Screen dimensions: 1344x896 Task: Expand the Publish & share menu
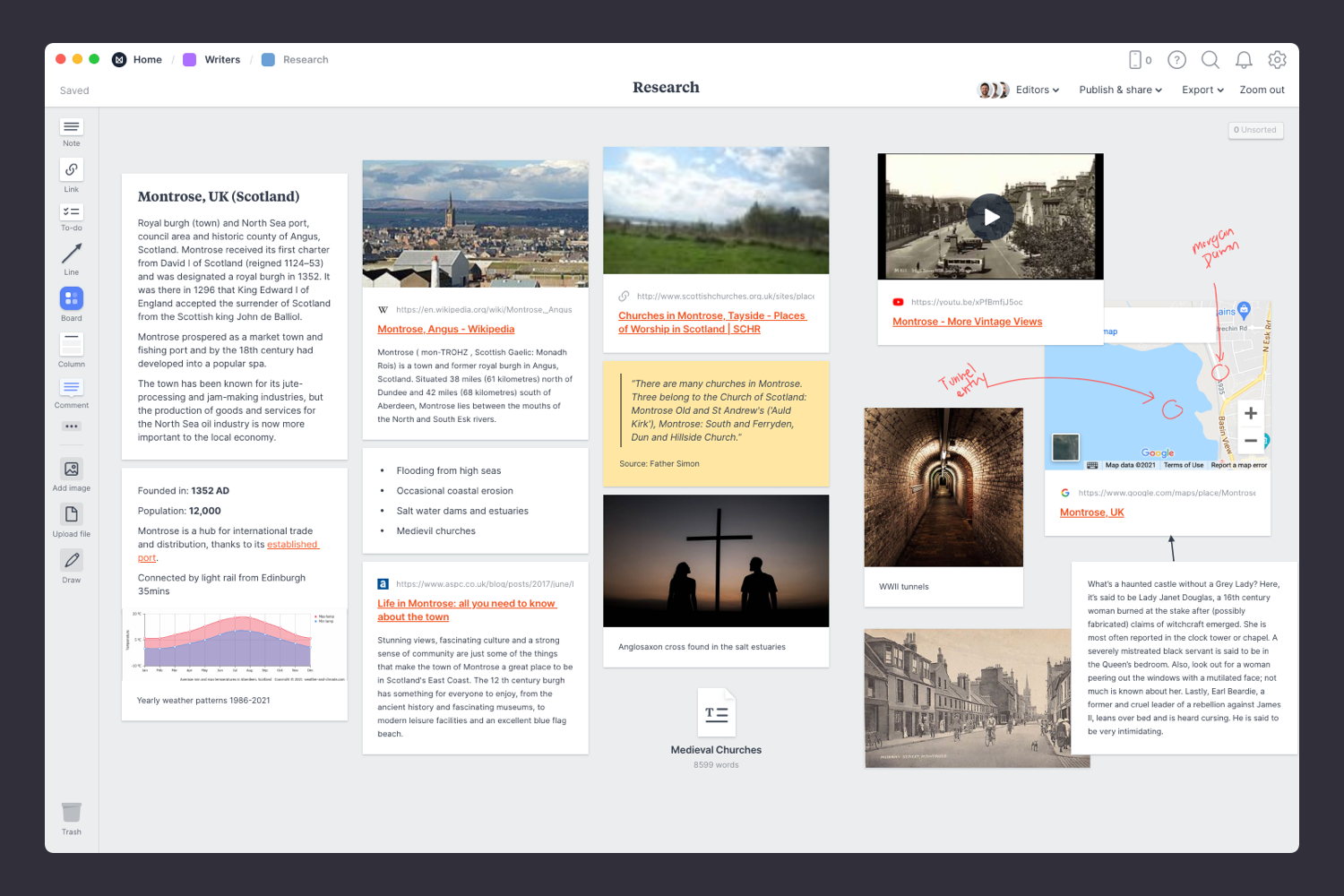coord(1119,90)
